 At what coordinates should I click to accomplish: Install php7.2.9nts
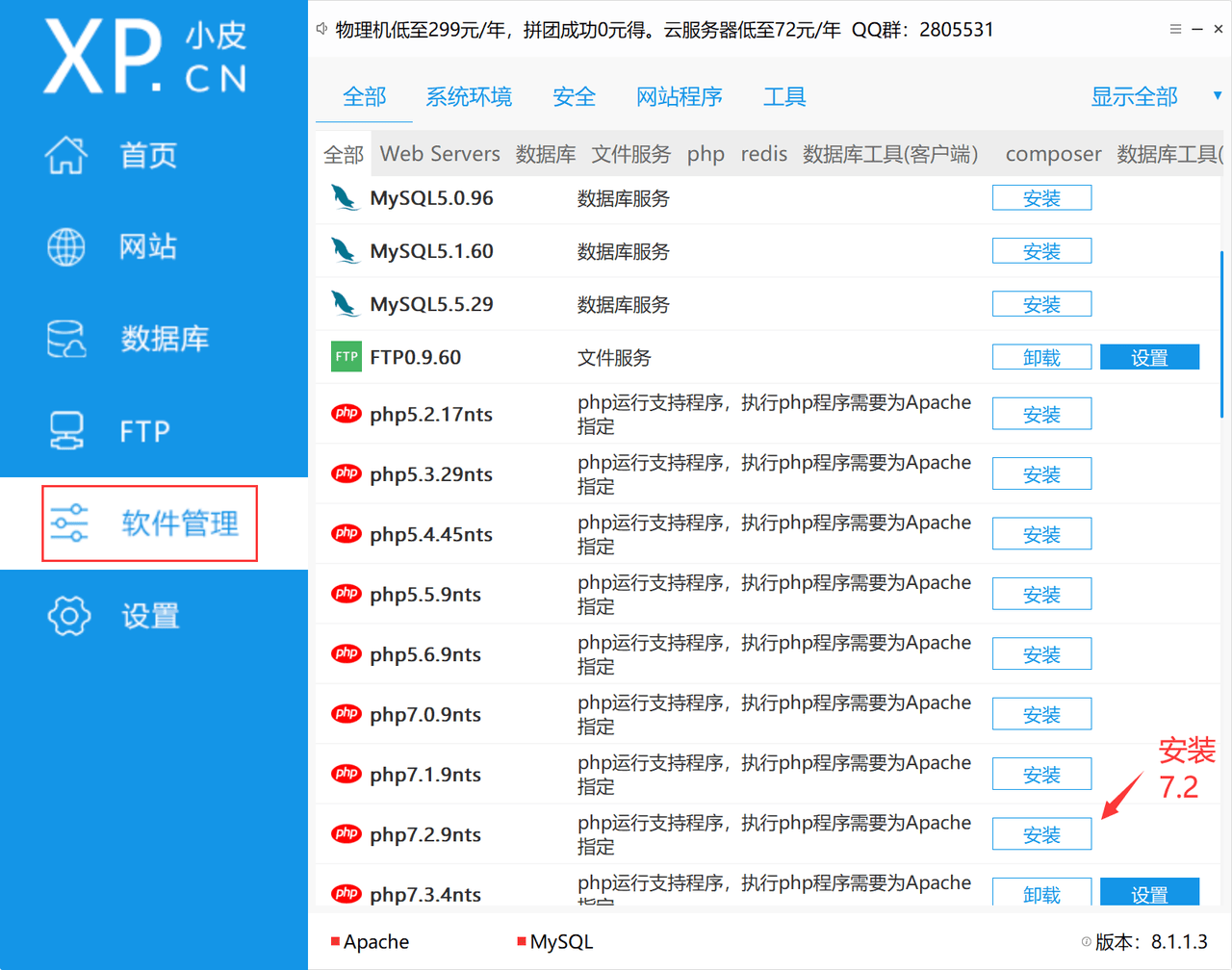click(1041, 834)
